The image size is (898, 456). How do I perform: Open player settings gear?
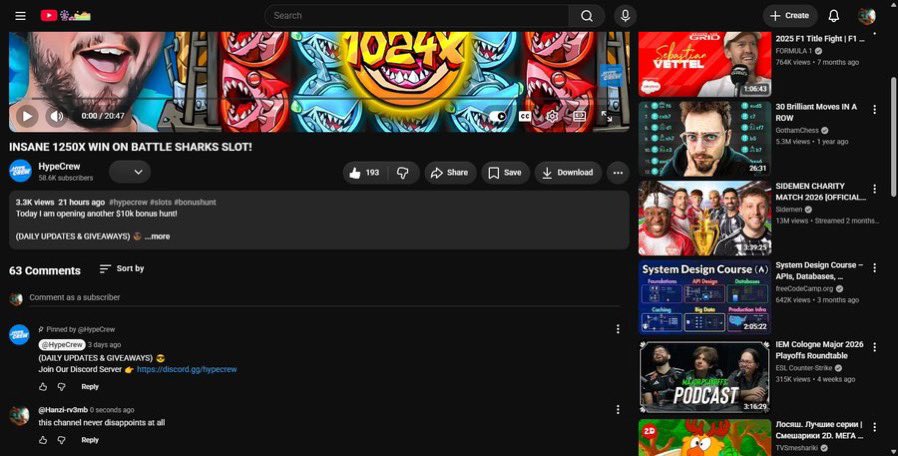point(552,116)
